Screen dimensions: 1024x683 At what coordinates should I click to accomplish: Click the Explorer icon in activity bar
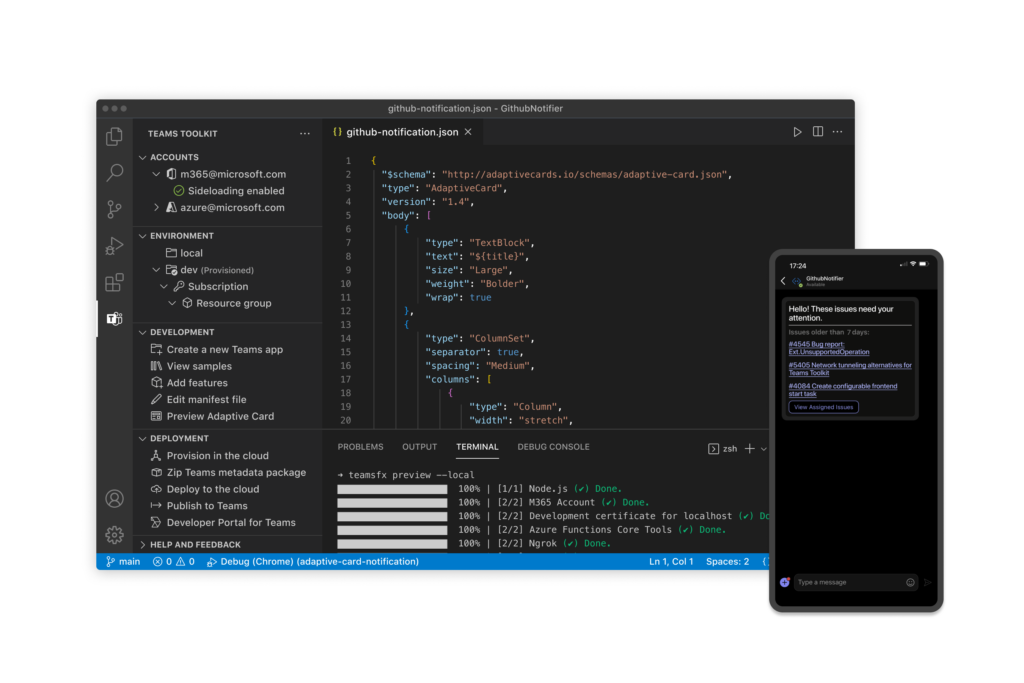[114, 136]
